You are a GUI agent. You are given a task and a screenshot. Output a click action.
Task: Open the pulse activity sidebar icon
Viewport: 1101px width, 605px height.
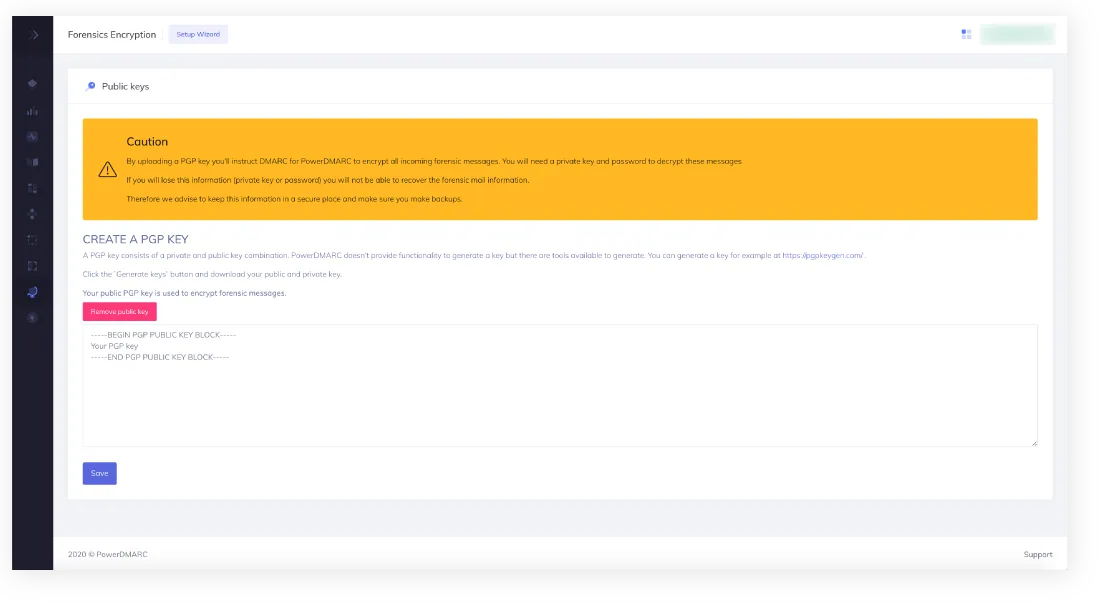point(32,137)
